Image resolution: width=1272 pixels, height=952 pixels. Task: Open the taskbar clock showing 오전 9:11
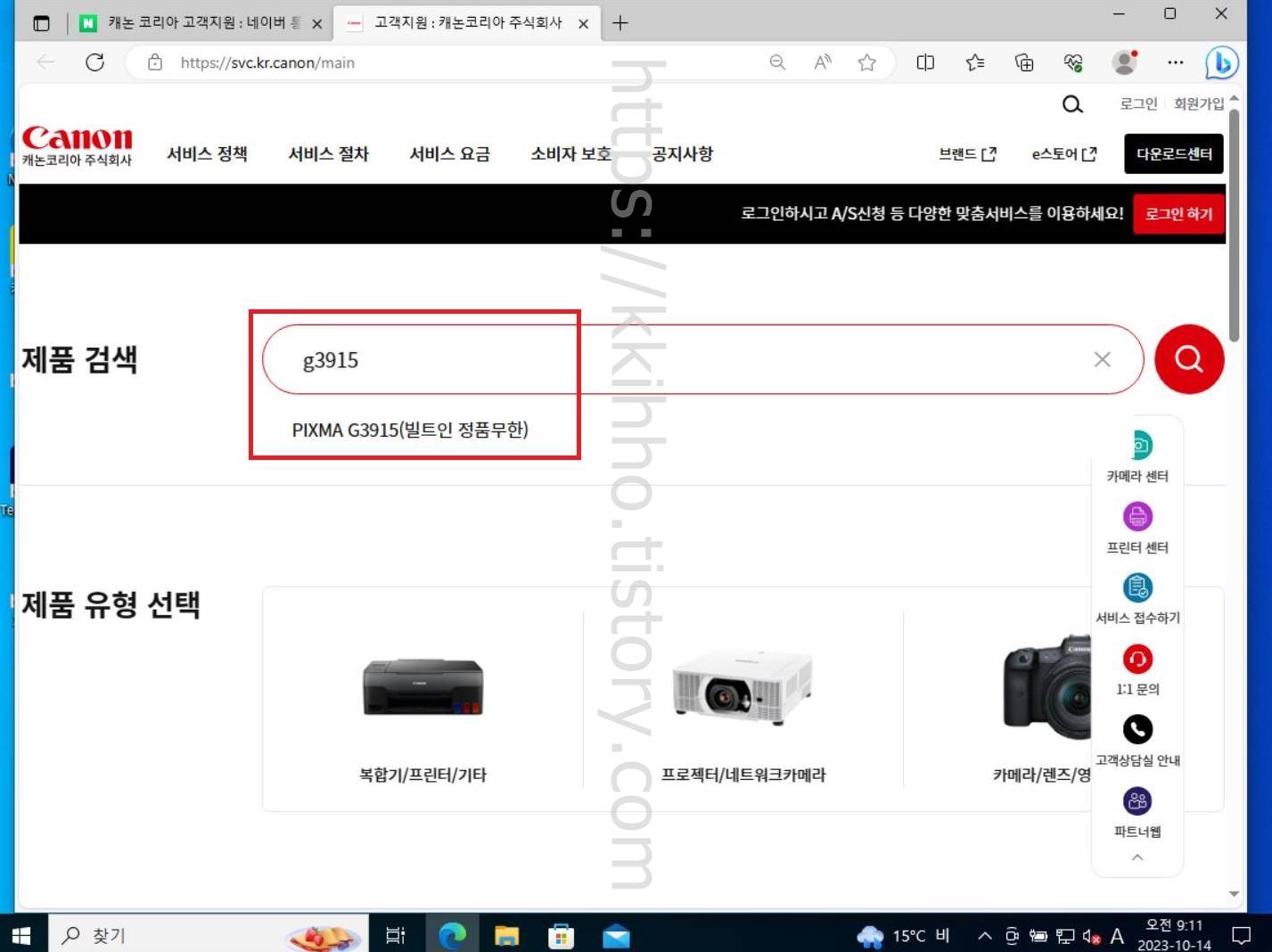tap(1174, 935)
